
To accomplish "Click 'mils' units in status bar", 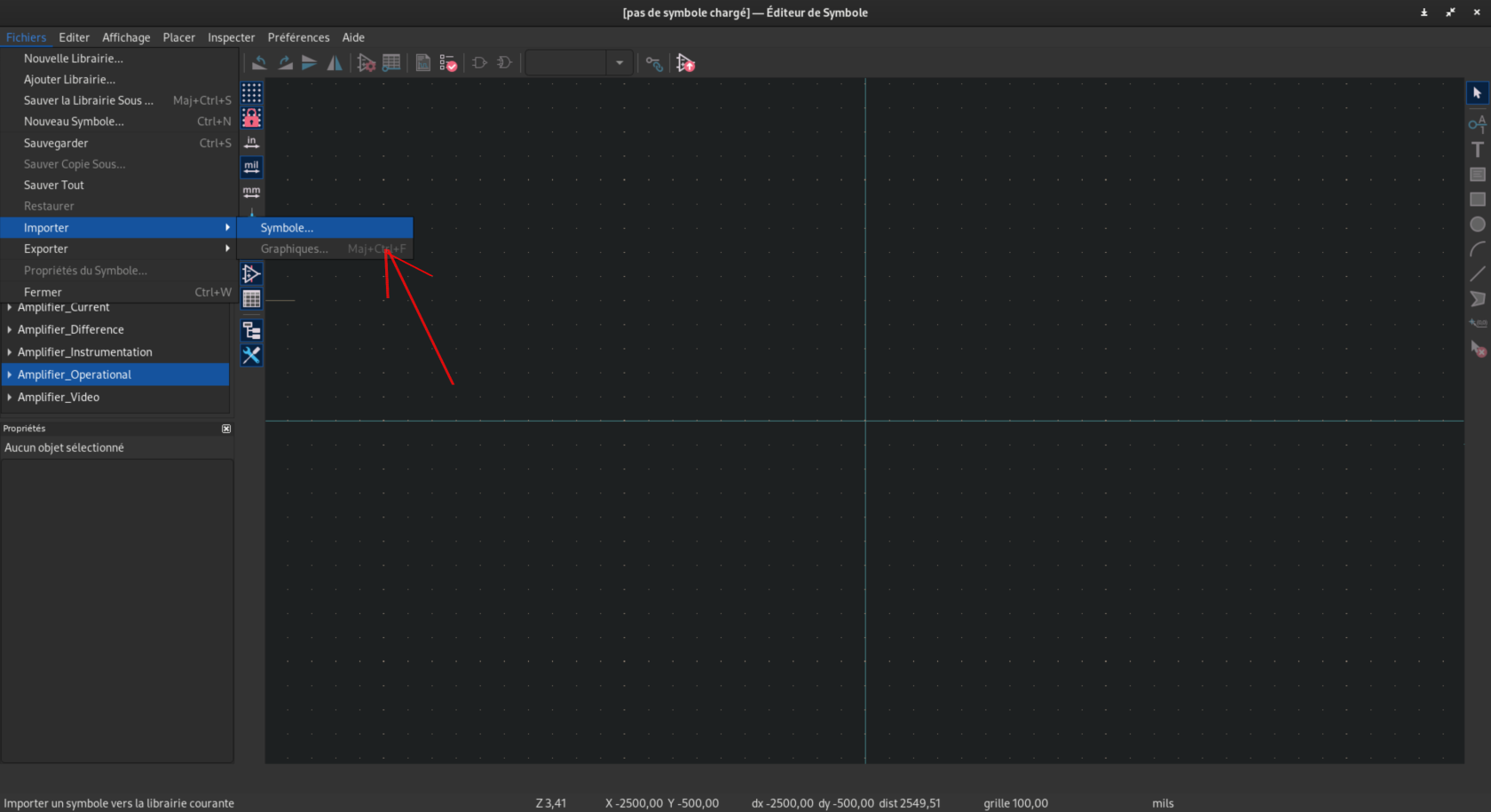I will tap(1163, 803).
